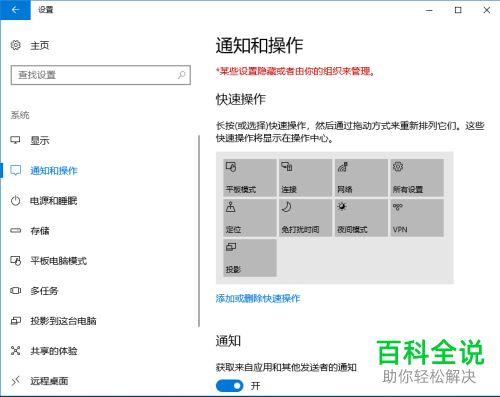The width and height of the screenshot is (500, 397).
Task: Click the 连接 quick action tile
Action: [305, 178]
